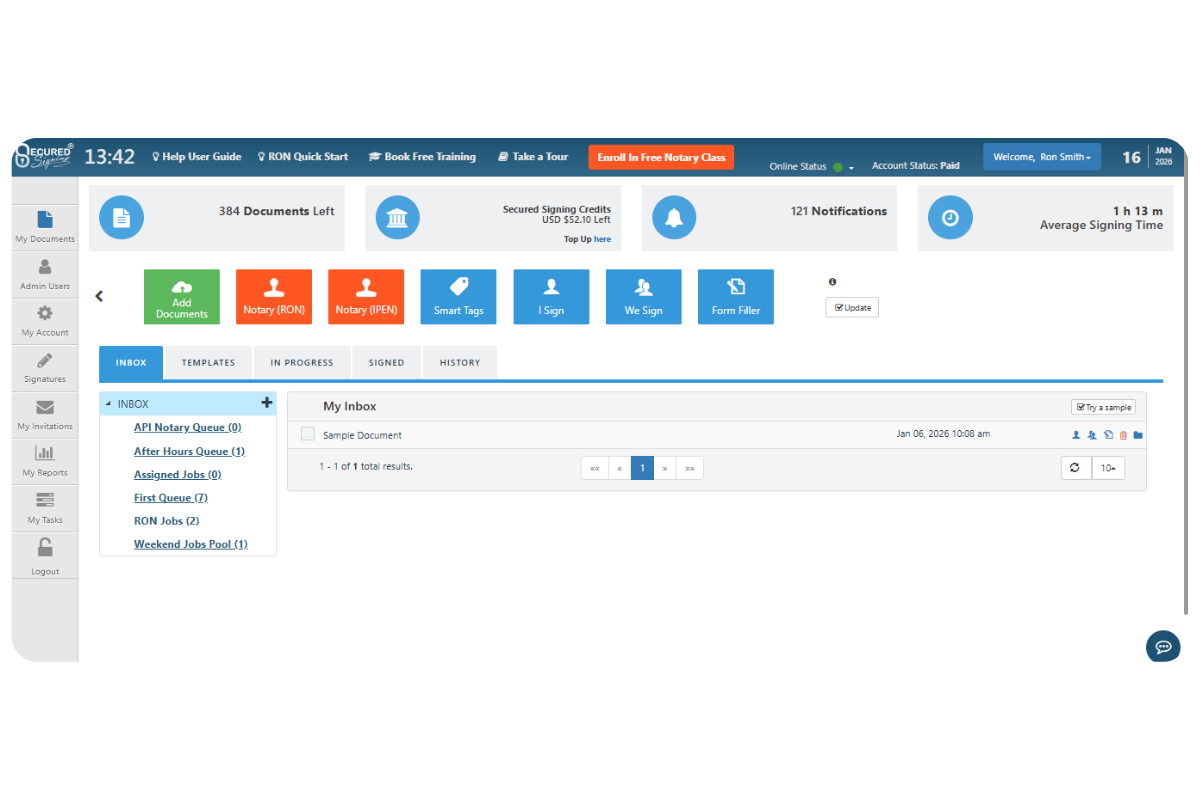Switch to the INBOX tab
This screenshot has width=1200, height=800.
(x=131, y=362)
